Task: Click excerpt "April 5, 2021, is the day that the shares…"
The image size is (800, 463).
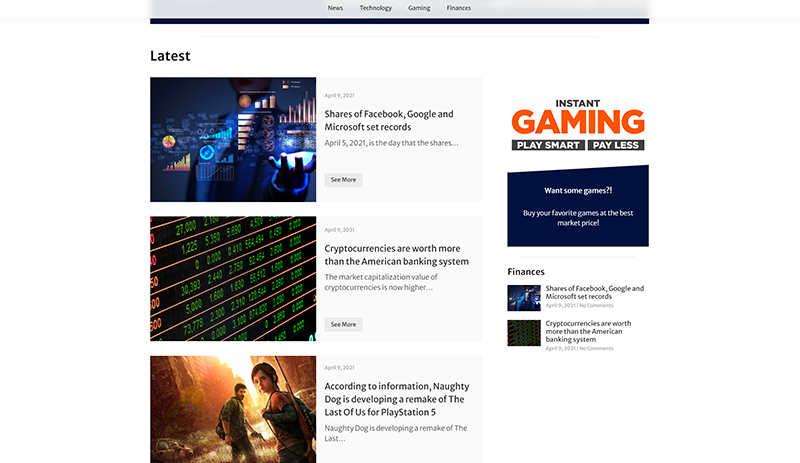Action: [x=391, y=143]
